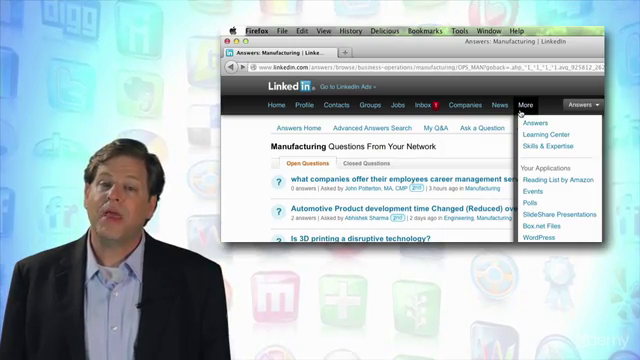Open the Tools menu
Screen dimensions: 640x360
[x=460, y=31]
